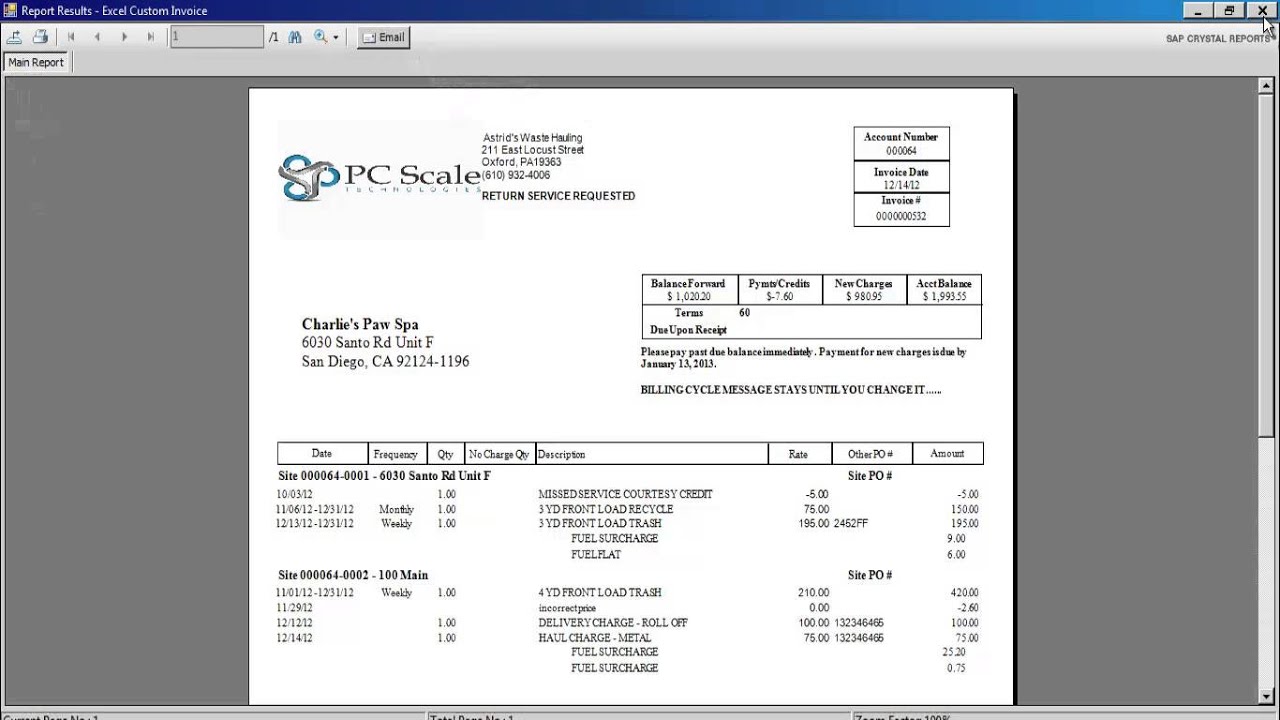Close the Report Results window
1280x720 pixels.
point(1262,10)
